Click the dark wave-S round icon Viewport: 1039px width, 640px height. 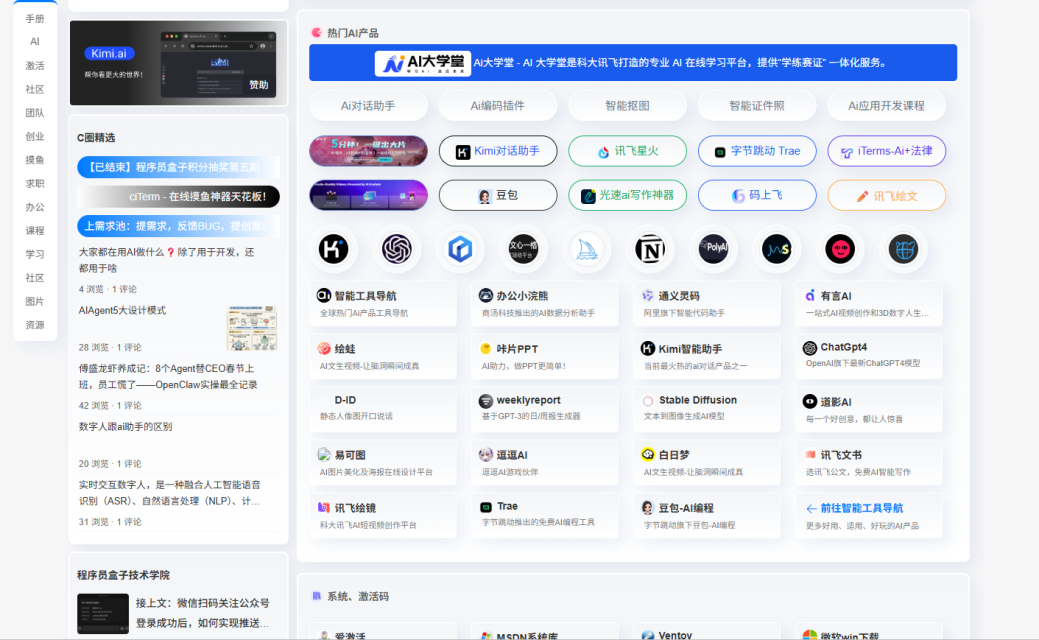(x=777, y=250)
